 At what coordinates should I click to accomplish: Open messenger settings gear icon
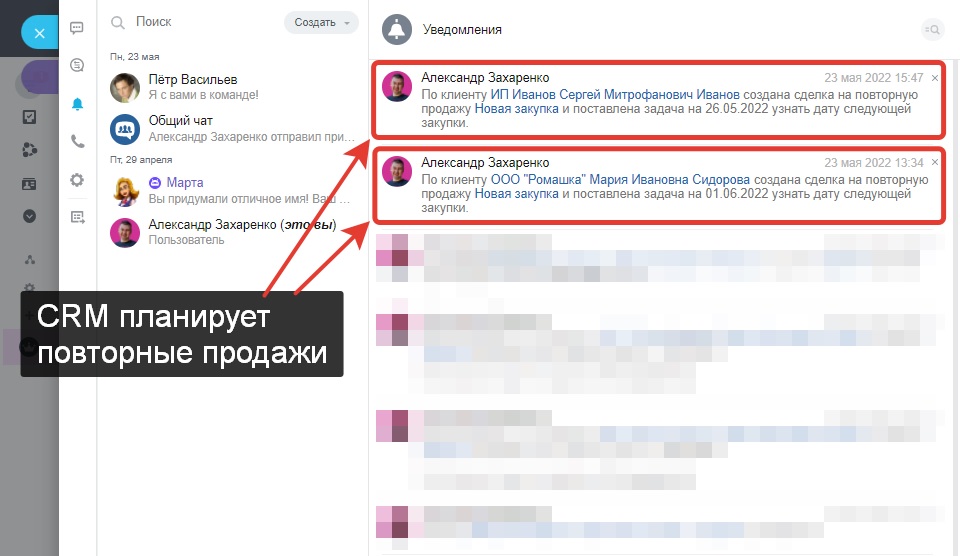(77, 179)
